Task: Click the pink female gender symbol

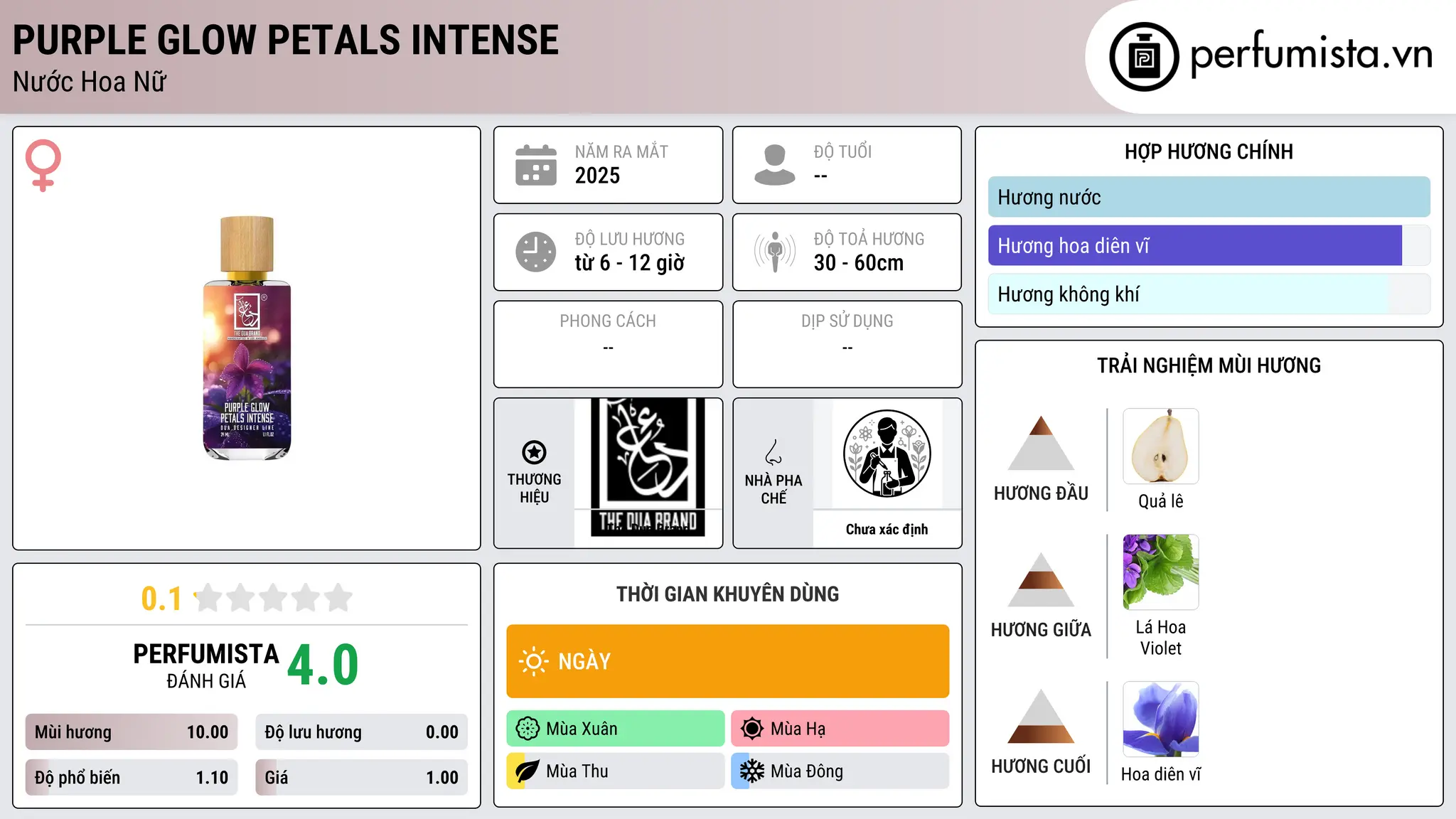Action: (43, 166)
